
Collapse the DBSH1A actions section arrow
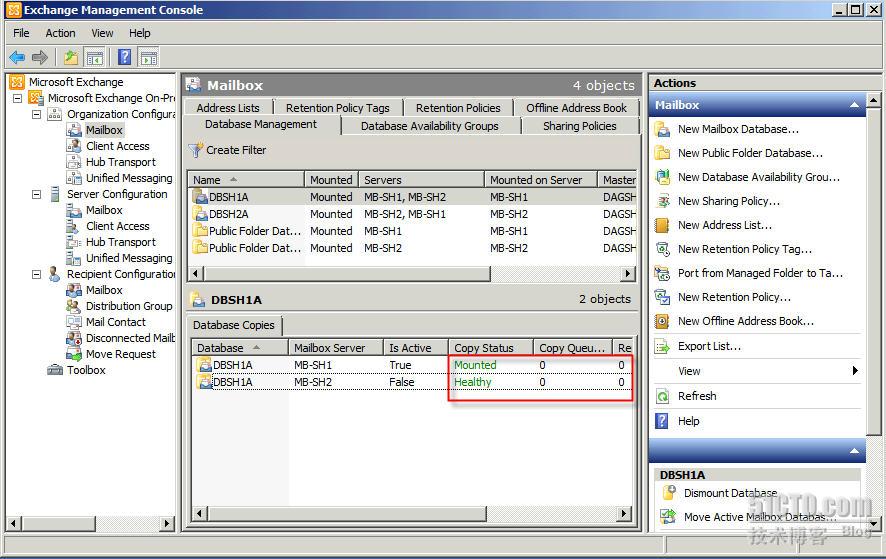854,451
